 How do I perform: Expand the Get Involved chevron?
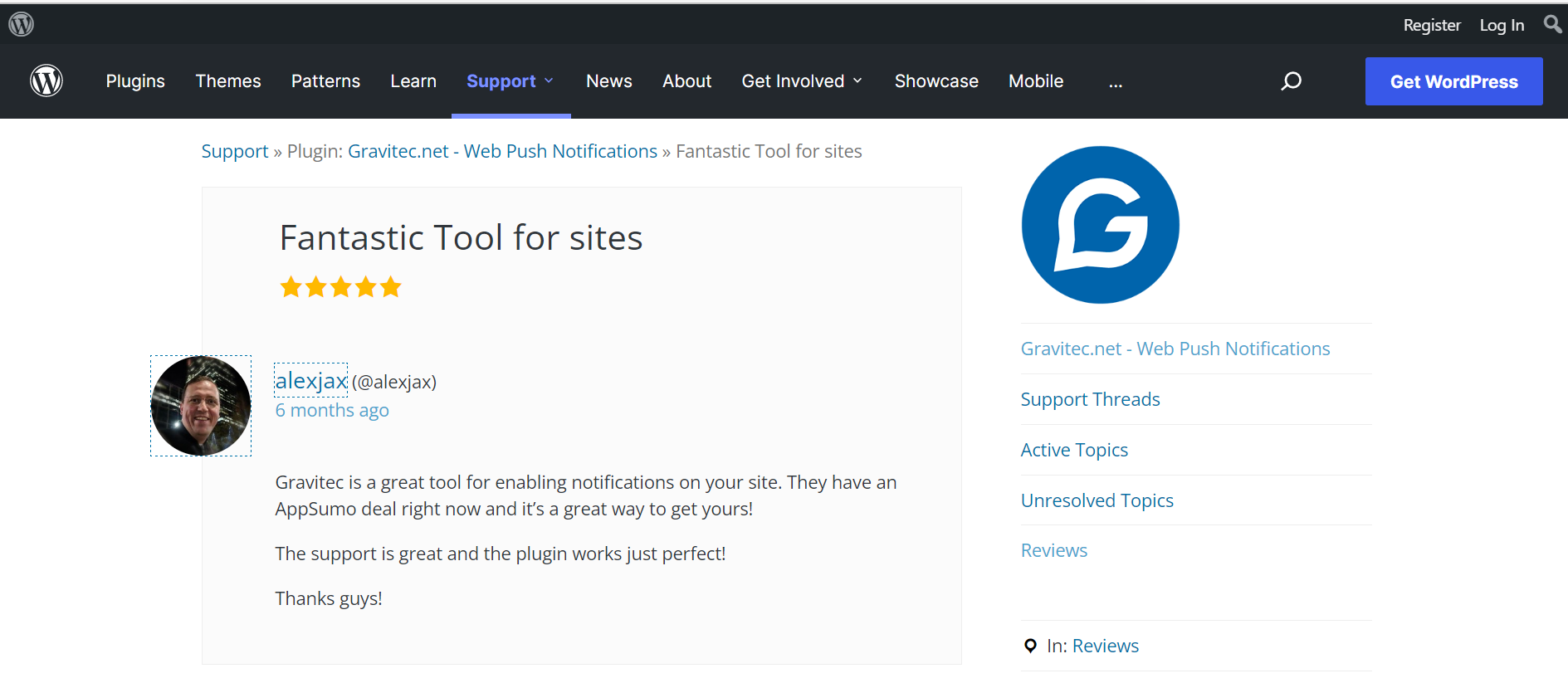click(x=857, y=81)
